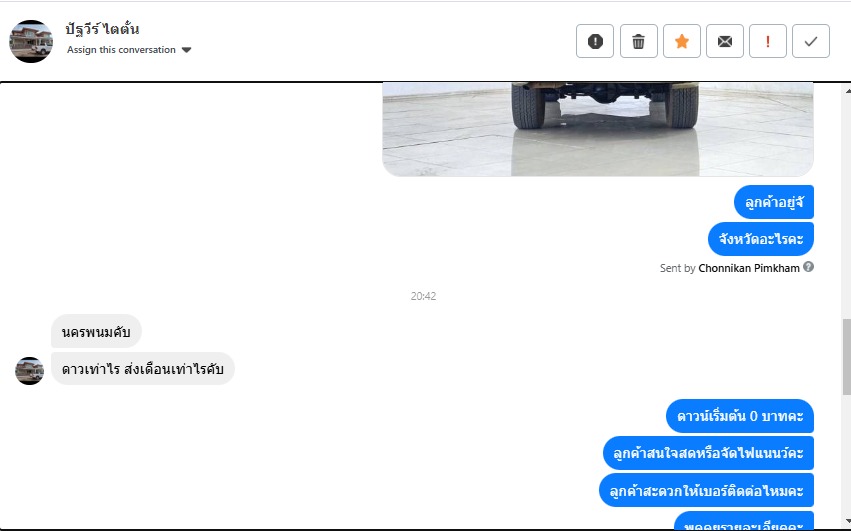Click the scrollbar down arrow of chat pane
The height and width of the screenshot is (531, 851).
point(847,522)
